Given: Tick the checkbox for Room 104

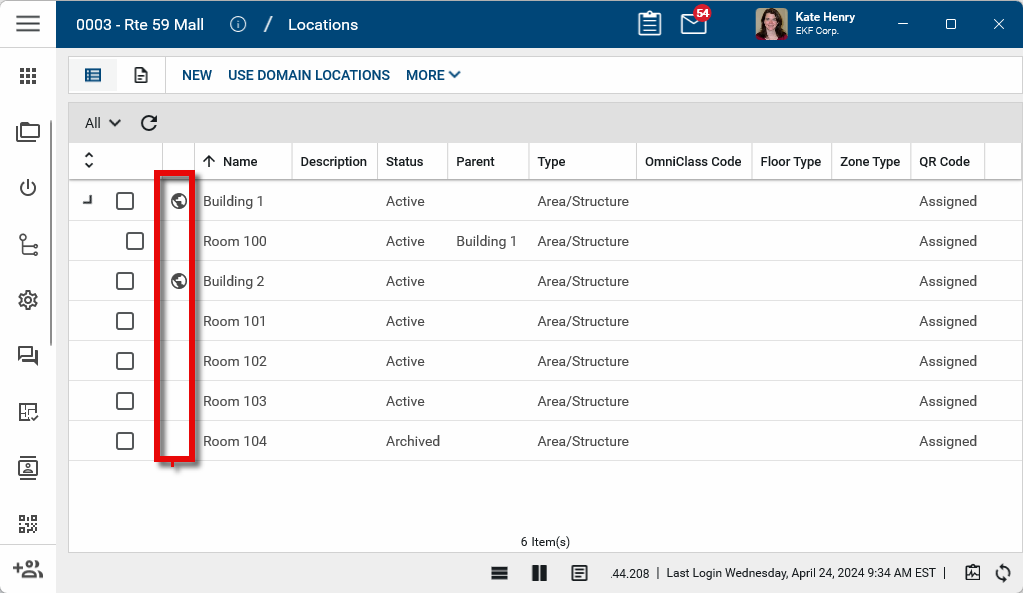Looking at the screenshot, I should pyautogui.click(x=125, y=441).
